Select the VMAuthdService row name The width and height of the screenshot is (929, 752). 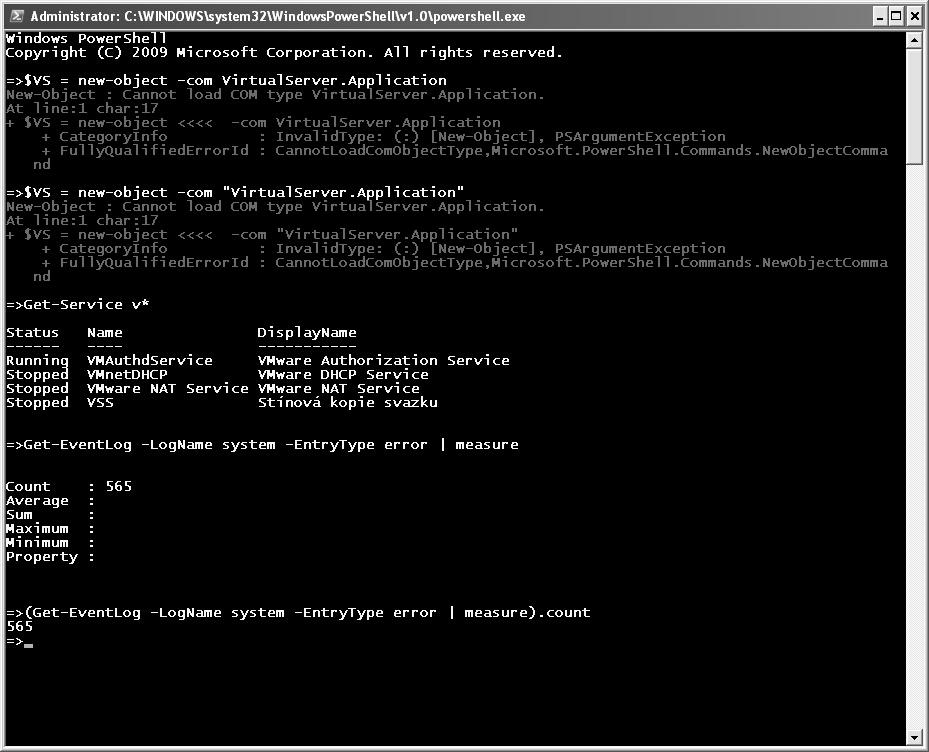click(x=149, y=360)
